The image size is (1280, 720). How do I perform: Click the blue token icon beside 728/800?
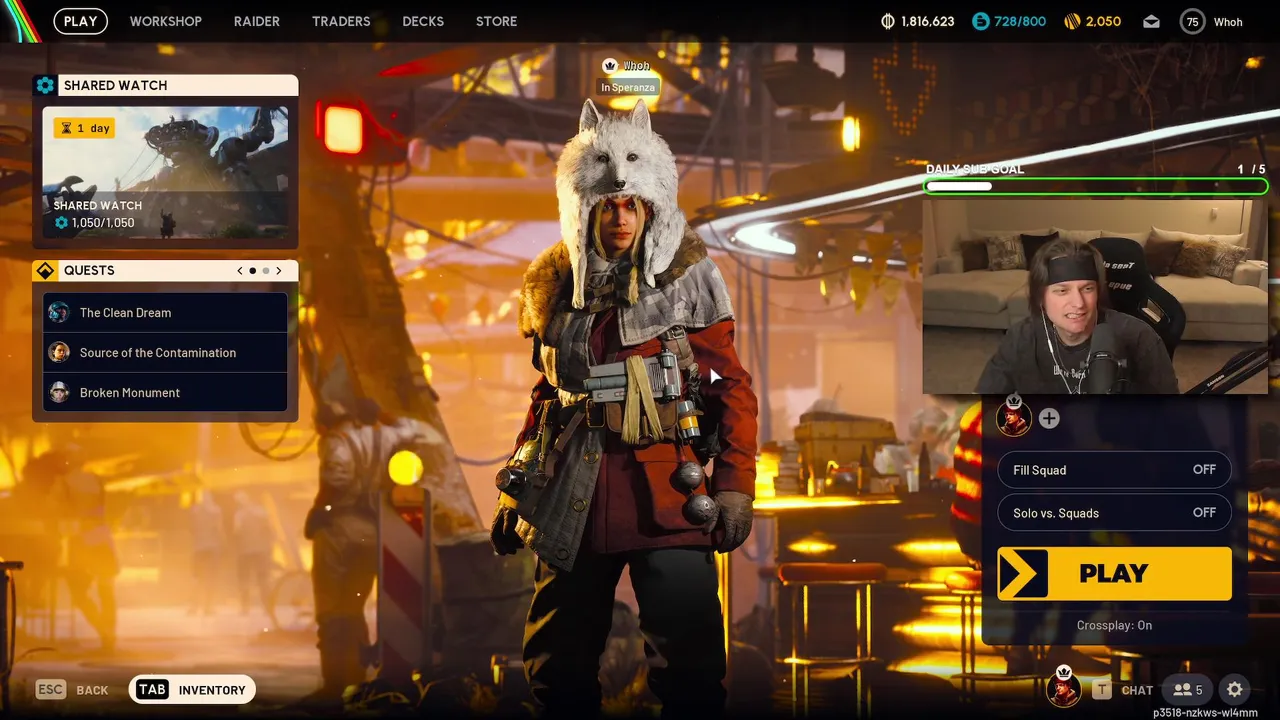[x=981, y=21]
